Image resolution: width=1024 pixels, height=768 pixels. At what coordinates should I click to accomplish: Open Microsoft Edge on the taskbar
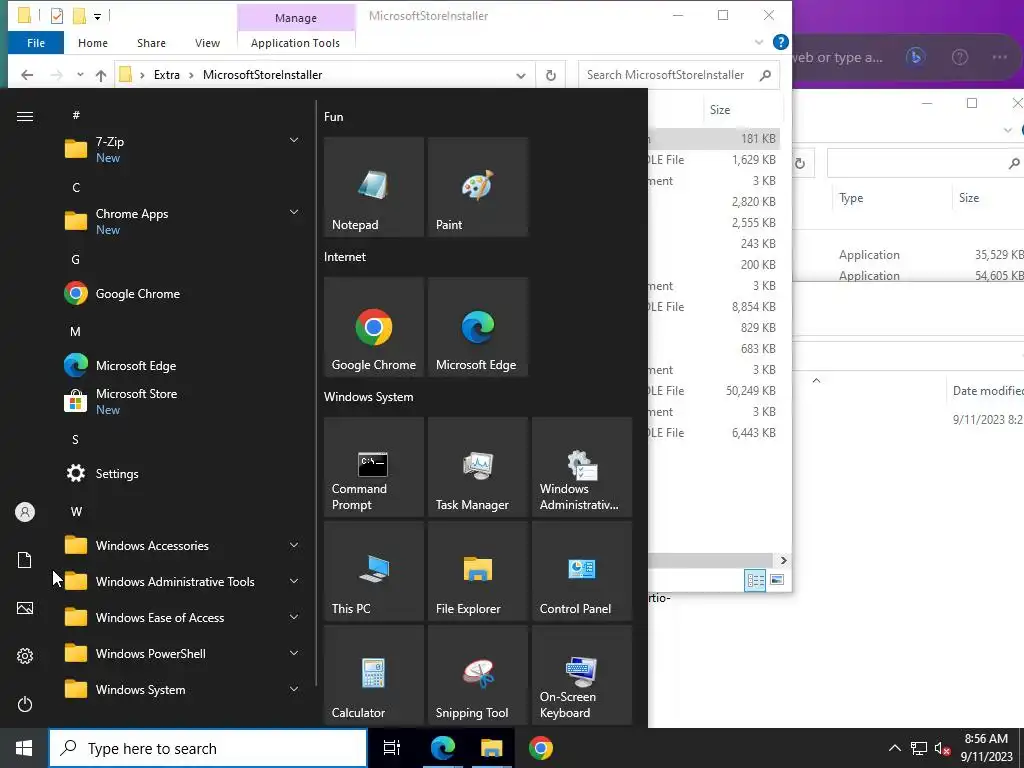(x=442, y=748)
